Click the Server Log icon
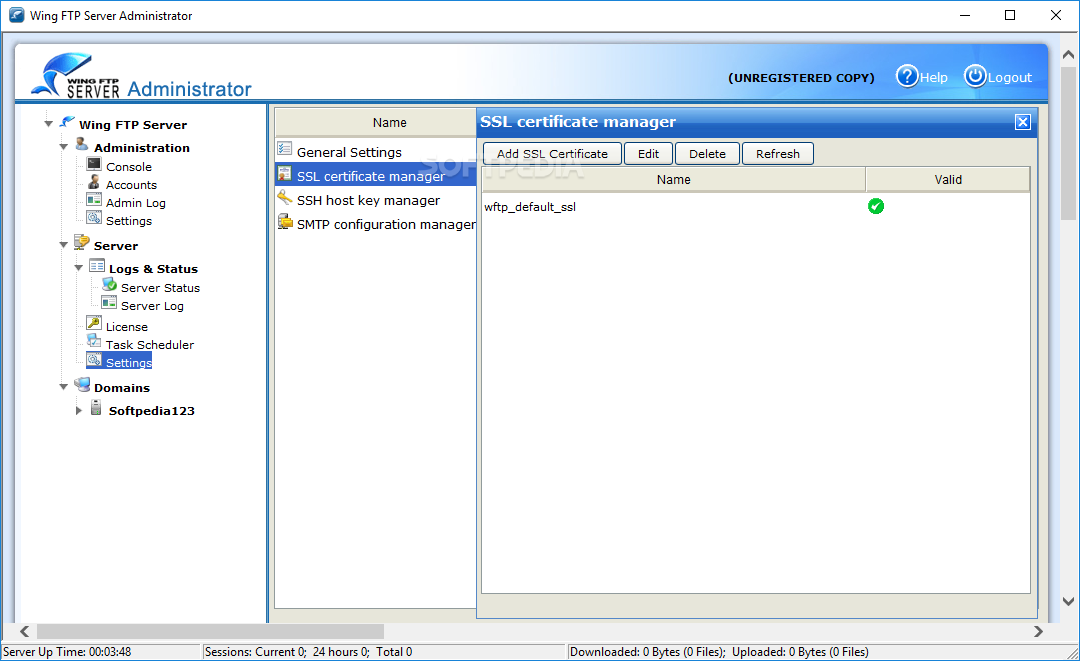Image resolution: width=1080 pixels, height=661 pixels. tap(110, 302)
